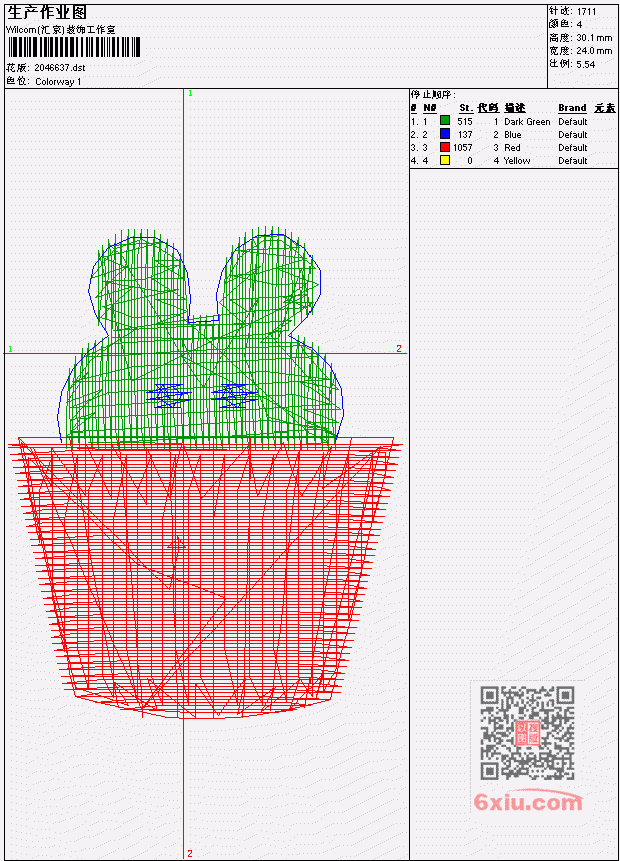620x861 pixels.
Task: Click the height value 30.1 mm
Action: 594,38
